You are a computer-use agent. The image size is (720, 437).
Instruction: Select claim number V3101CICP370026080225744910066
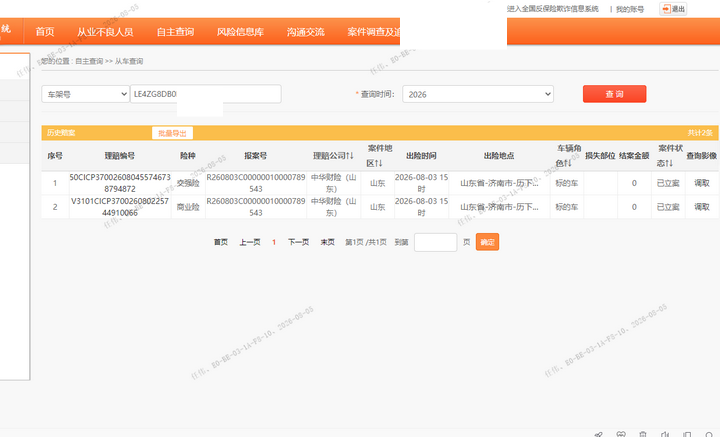120,207
